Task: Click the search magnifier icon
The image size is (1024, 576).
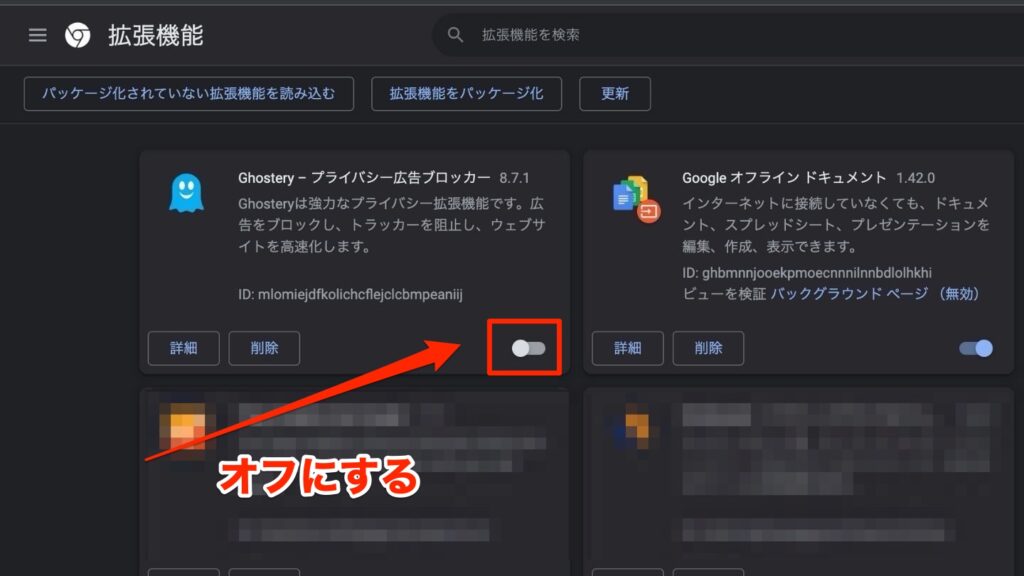Action: (x=455, y=35)
